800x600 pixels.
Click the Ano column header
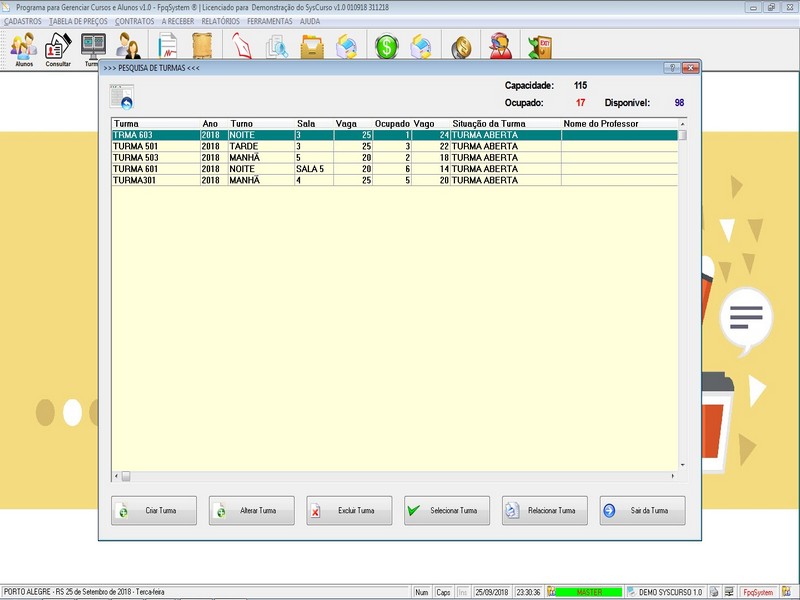coord(214,123)
